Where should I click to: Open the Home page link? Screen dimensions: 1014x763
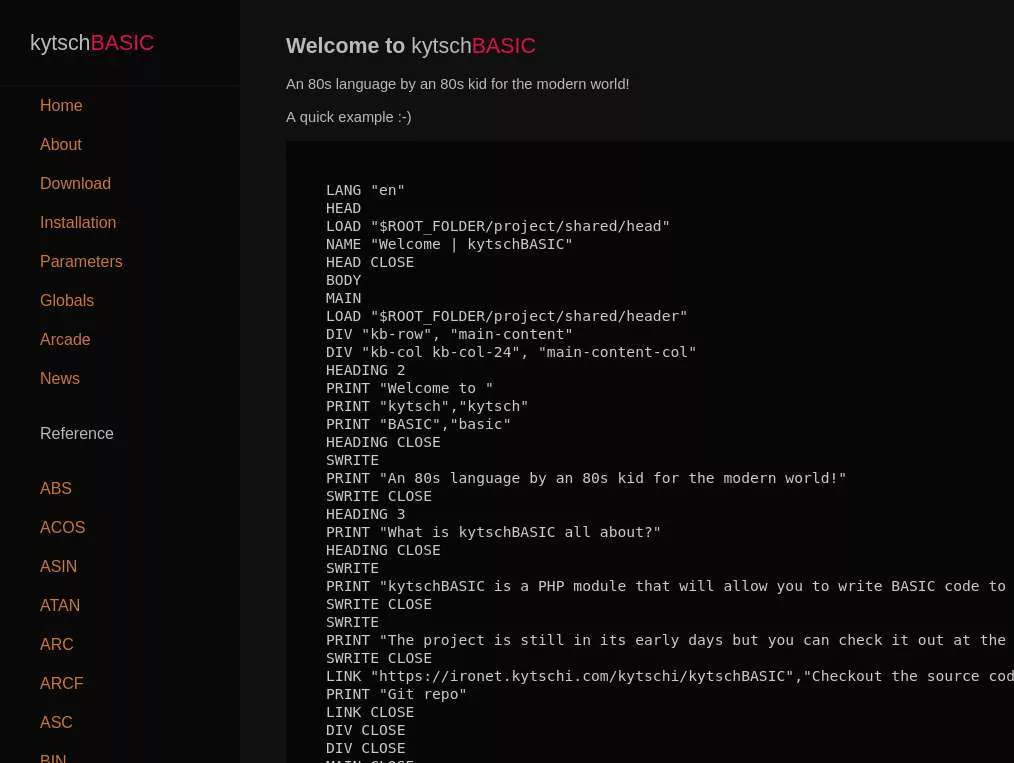[x=61, y=105]
